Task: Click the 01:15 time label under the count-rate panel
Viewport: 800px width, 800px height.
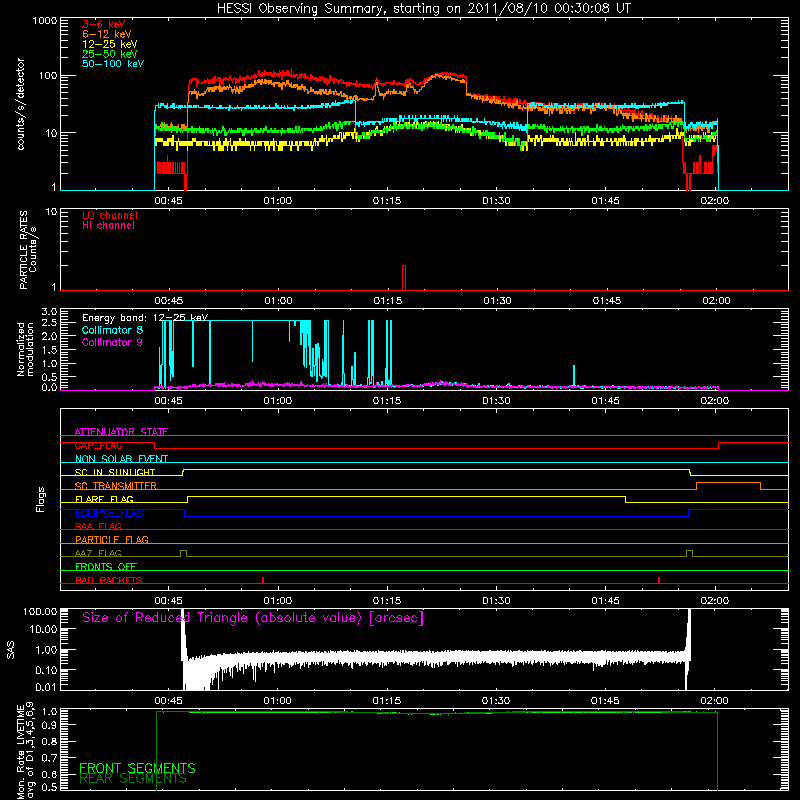Action: tap(387, 201)
